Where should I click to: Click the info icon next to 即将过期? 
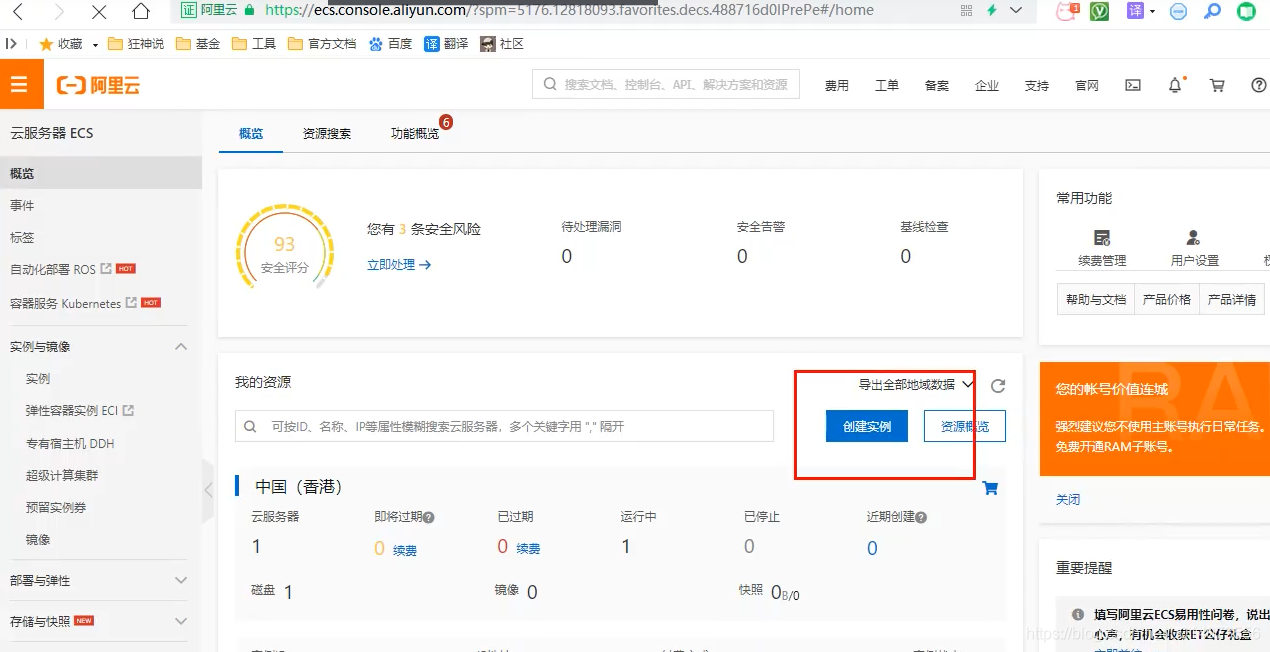click(428, 518)
